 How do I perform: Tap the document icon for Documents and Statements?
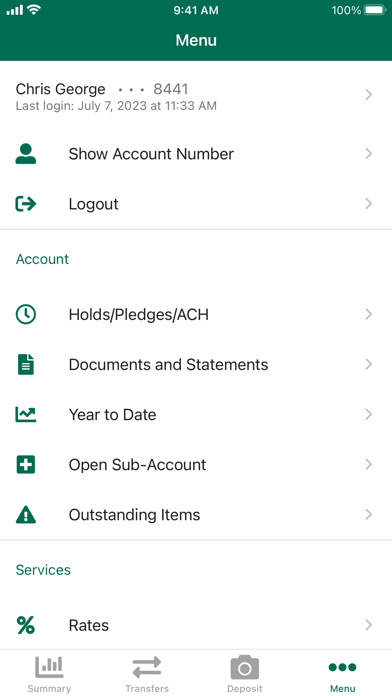coord(26,364)
